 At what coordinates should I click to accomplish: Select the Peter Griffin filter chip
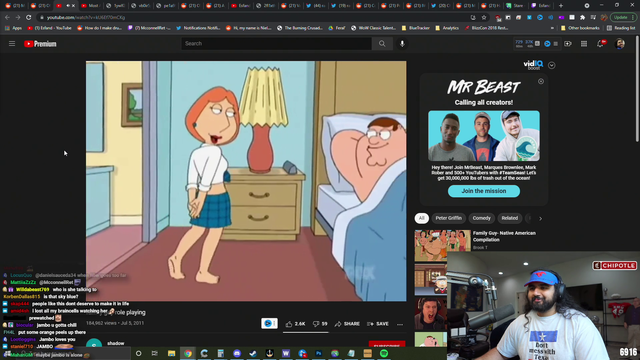point(448,218)
